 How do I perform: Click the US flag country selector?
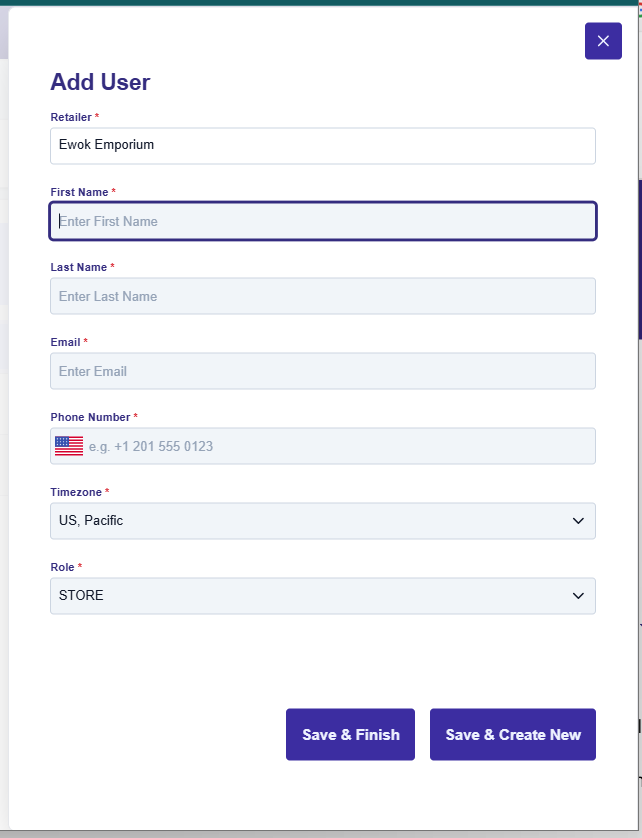click(x=69, y=446)
